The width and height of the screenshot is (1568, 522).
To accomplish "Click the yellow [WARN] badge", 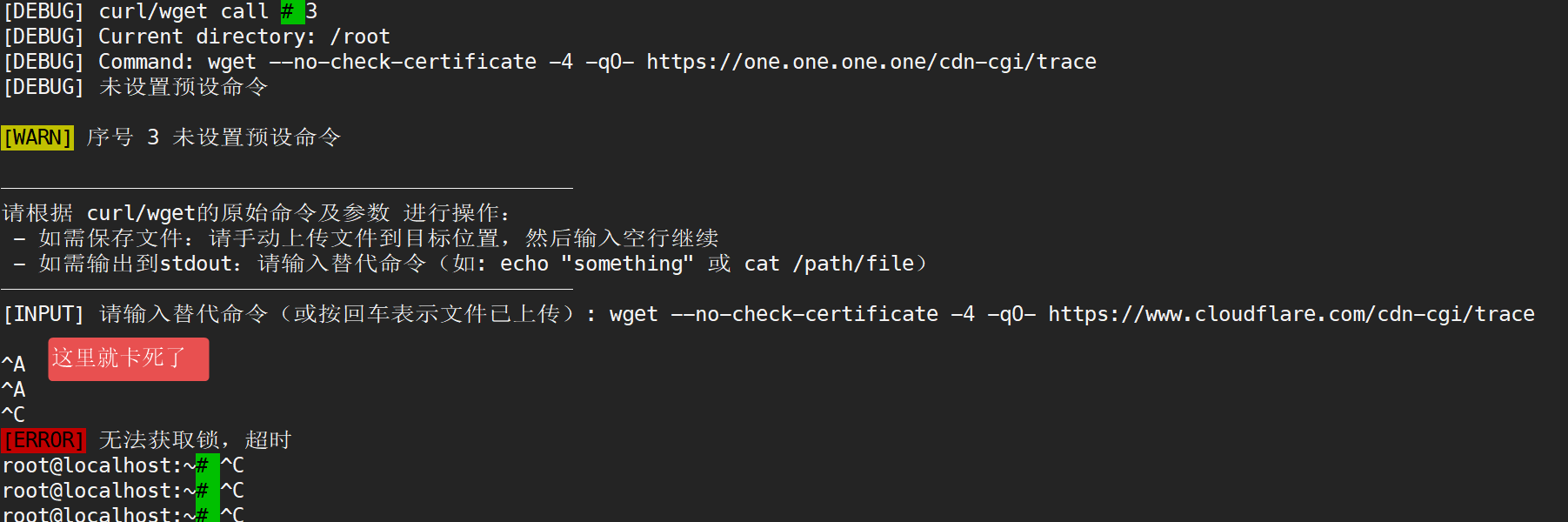I will click(37, 137).
